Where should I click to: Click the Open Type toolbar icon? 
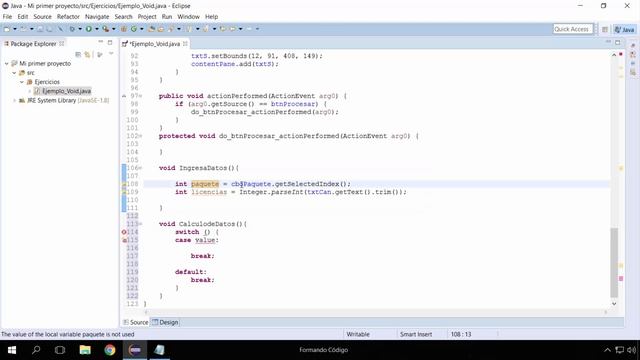[151, 29]
